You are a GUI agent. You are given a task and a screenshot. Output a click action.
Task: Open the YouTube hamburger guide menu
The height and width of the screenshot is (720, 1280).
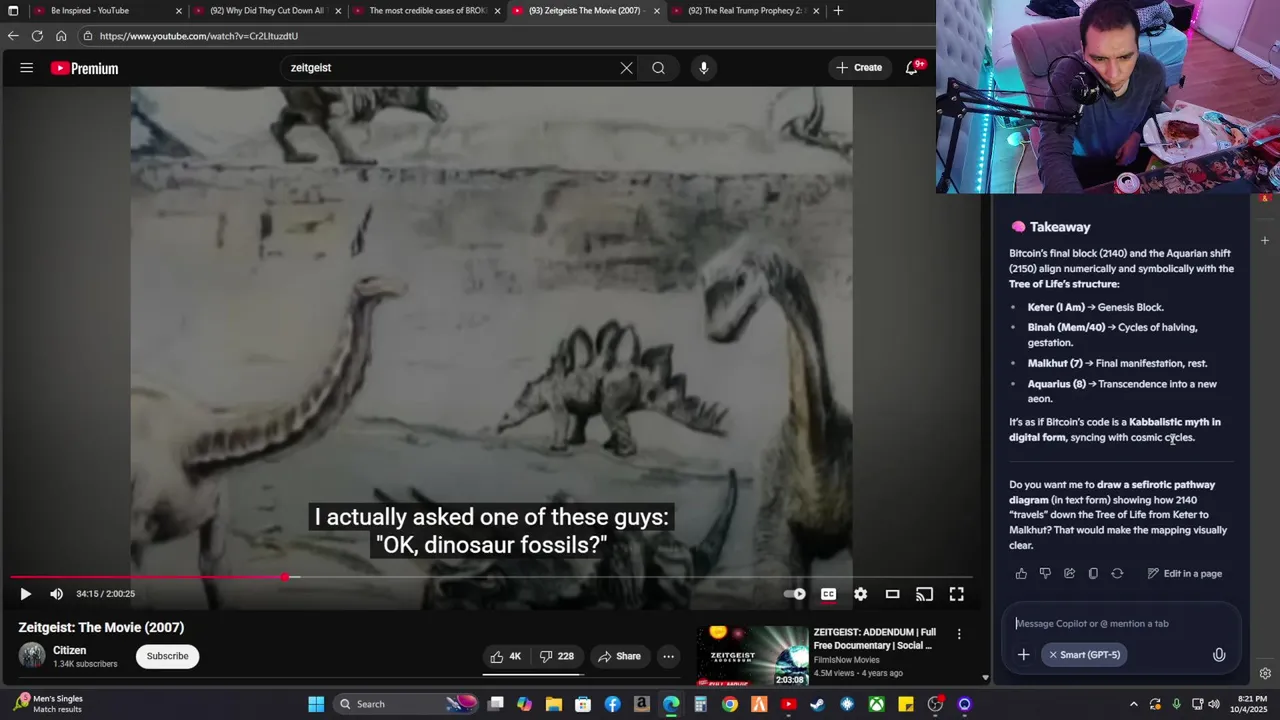(27, 68)
